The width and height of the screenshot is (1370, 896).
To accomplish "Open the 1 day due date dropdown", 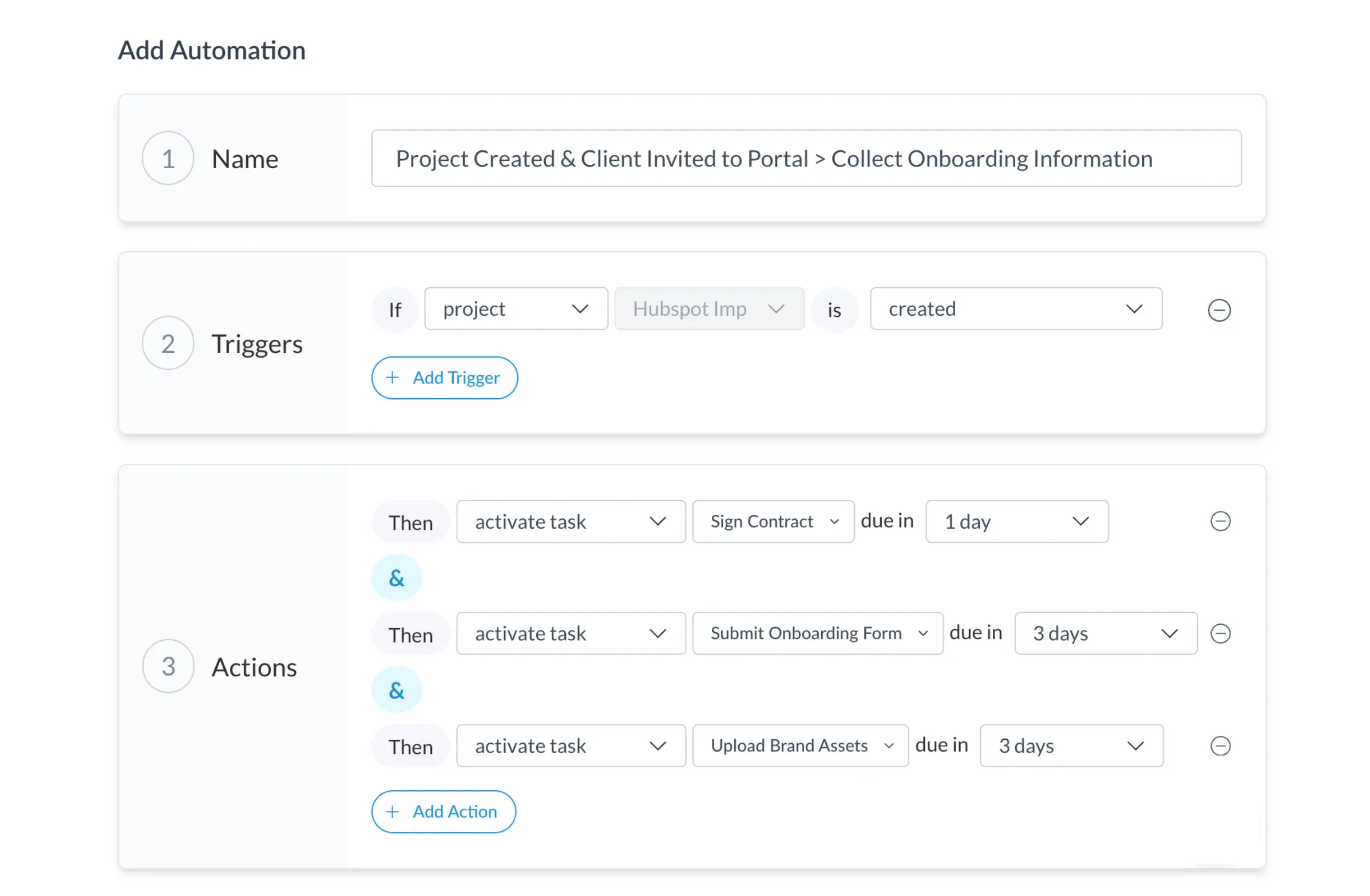I will (1016, 521).
